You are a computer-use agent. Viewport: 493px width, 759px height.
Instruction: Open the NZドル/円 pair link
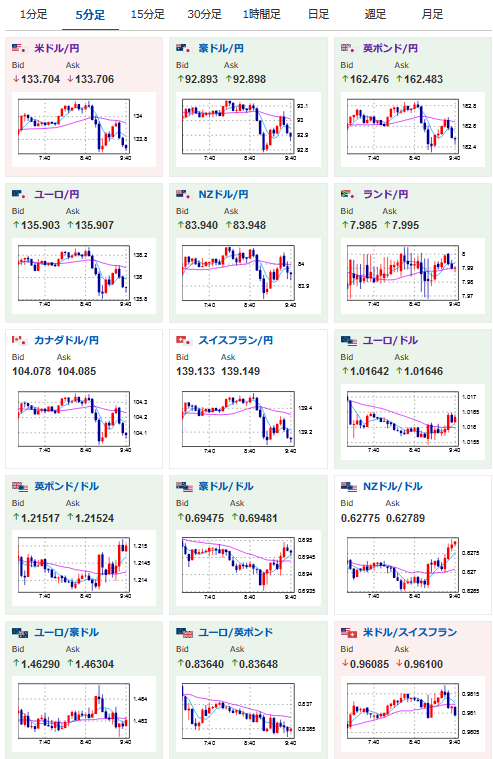click(223, 194)
